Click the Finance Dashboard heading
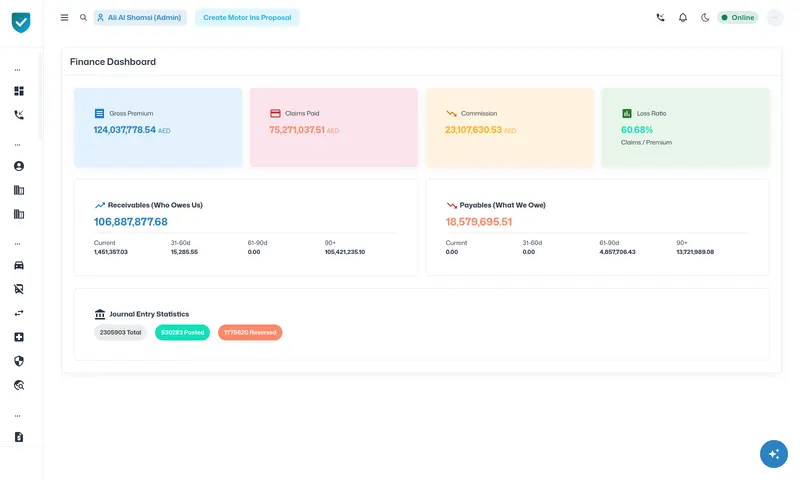Image resolution: width=800 pixels, height=480 pixels. click(x=113, y=62)
